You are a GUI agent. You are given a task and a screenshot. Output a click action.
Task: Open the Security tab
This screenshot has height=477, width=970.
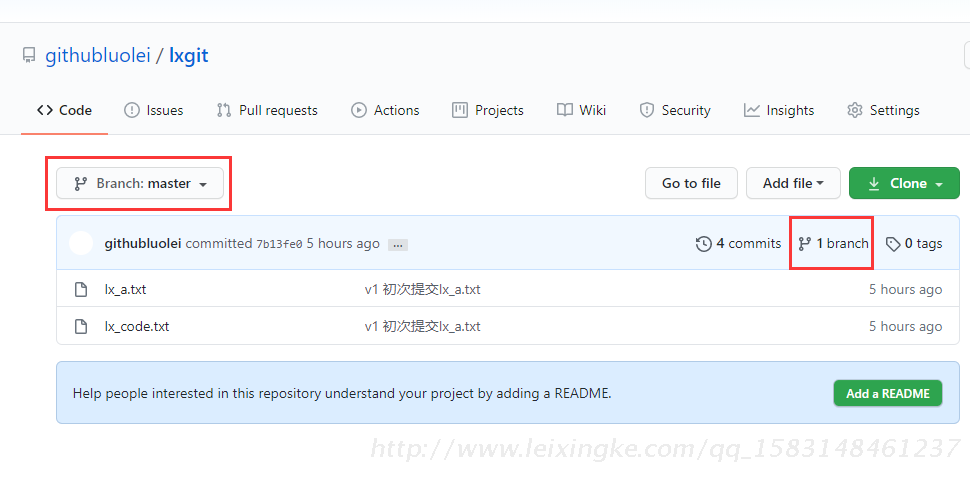[674, 111]
